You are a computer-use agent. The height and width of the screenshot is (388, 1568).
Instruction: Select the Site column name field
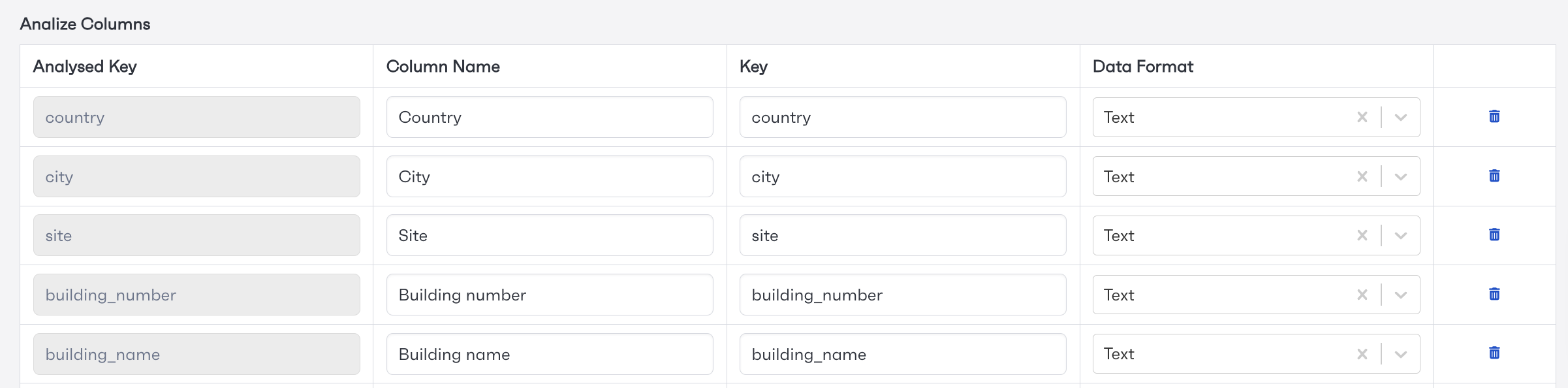[x=550, y=235]
